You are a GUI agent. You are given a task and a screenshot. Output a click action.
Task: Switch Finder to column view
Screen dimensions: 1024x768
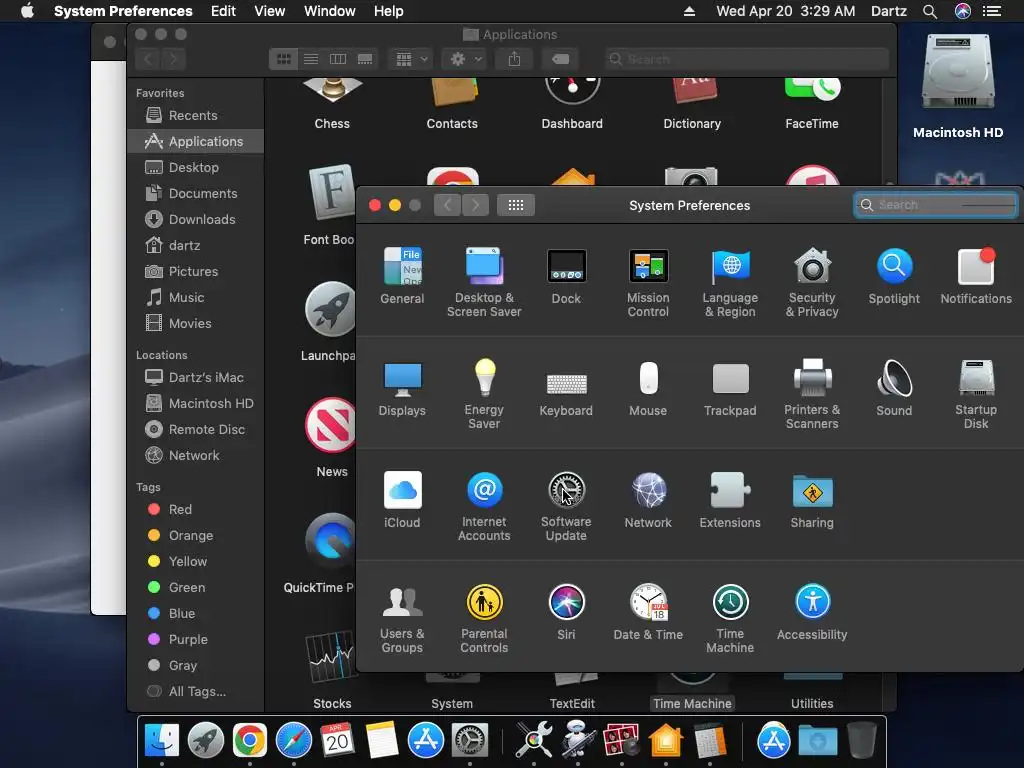pyautogui.click(x=338, y=59)
